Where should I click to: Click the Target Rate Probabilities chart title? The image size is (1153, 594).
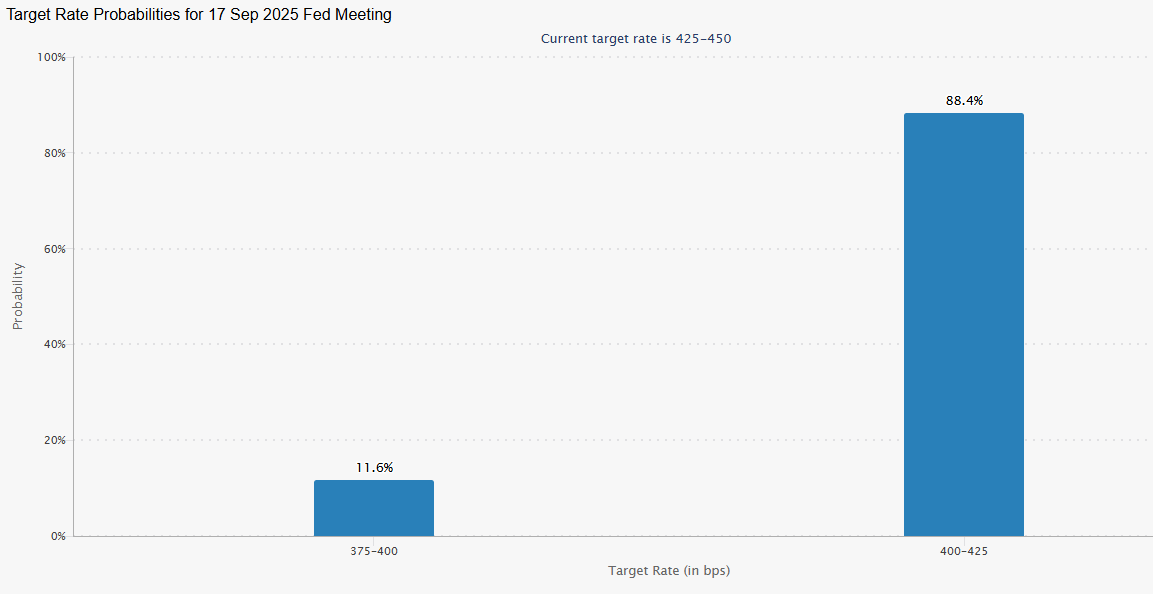coord(200,15)
